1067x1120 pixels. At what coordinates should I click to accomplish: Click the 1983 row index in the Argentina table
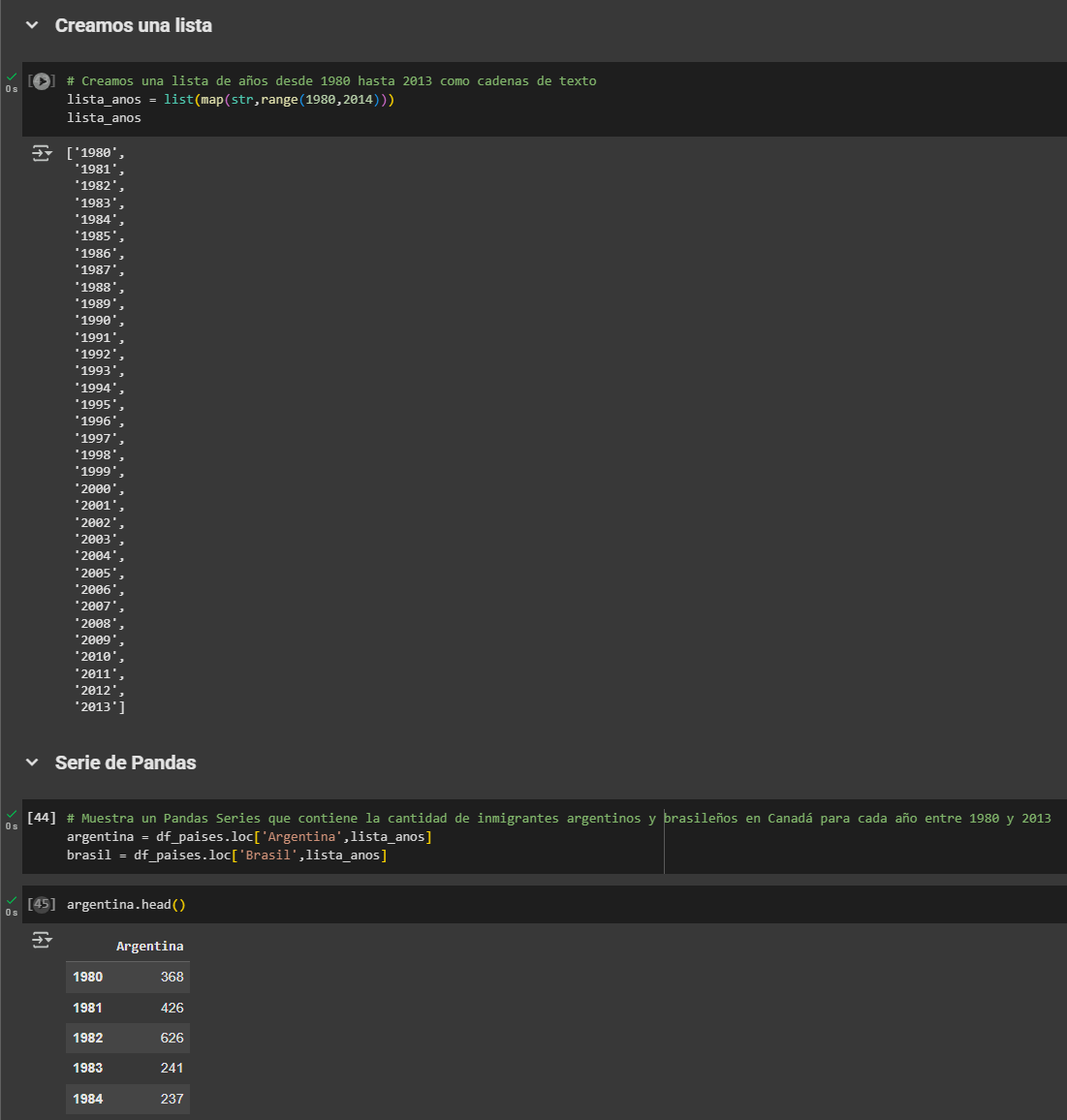[x=88, y=1068]
